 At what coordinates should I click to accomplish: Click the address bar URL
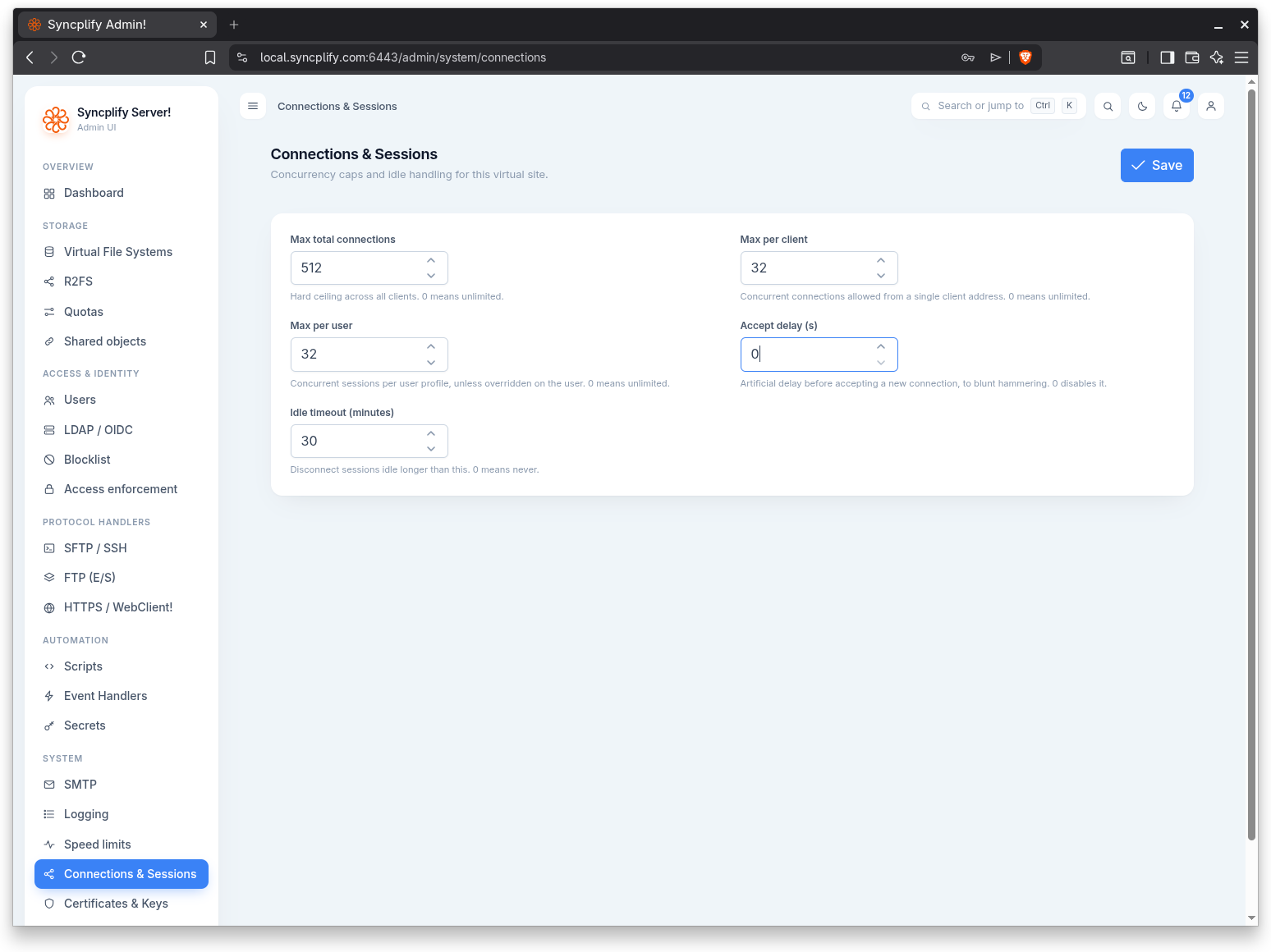pyautogui.click(x=403, y=57)
